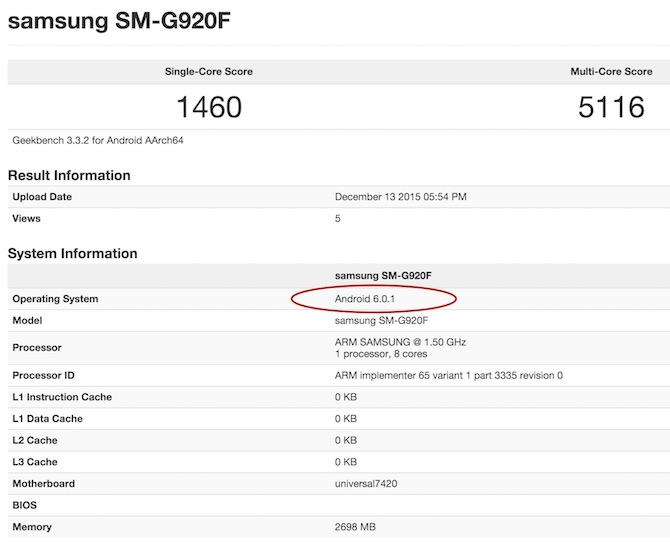This screenshot has width=670, height=542.
Task: Select the L1 Instruction Cache row label
Action: (62, 397)
